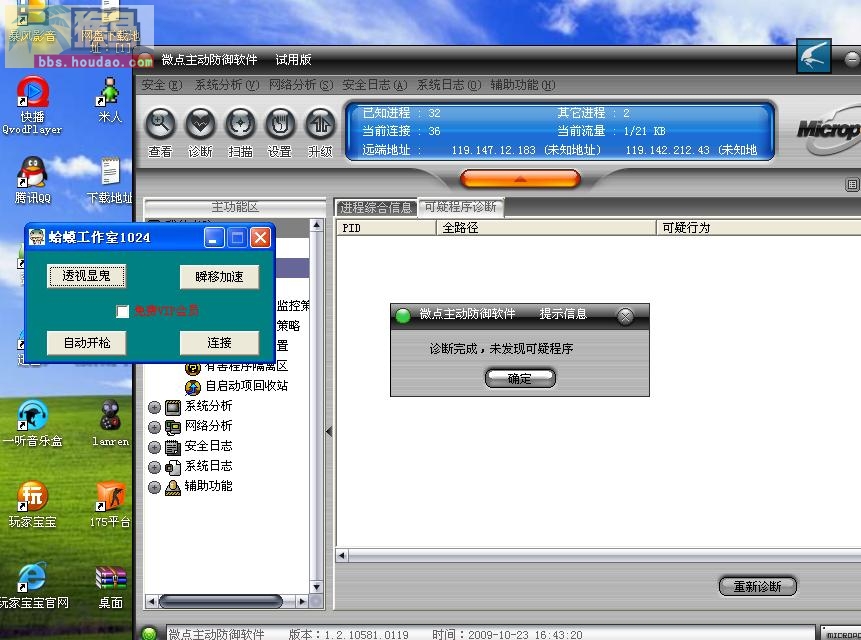Click the 确定 button in the dialog

(520, 378)
